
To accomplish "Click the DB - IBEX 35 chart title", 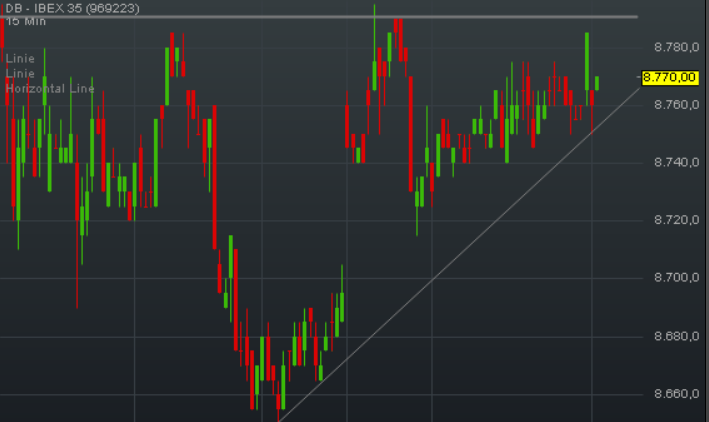I will pyautogui.click(x=70, y=8).
